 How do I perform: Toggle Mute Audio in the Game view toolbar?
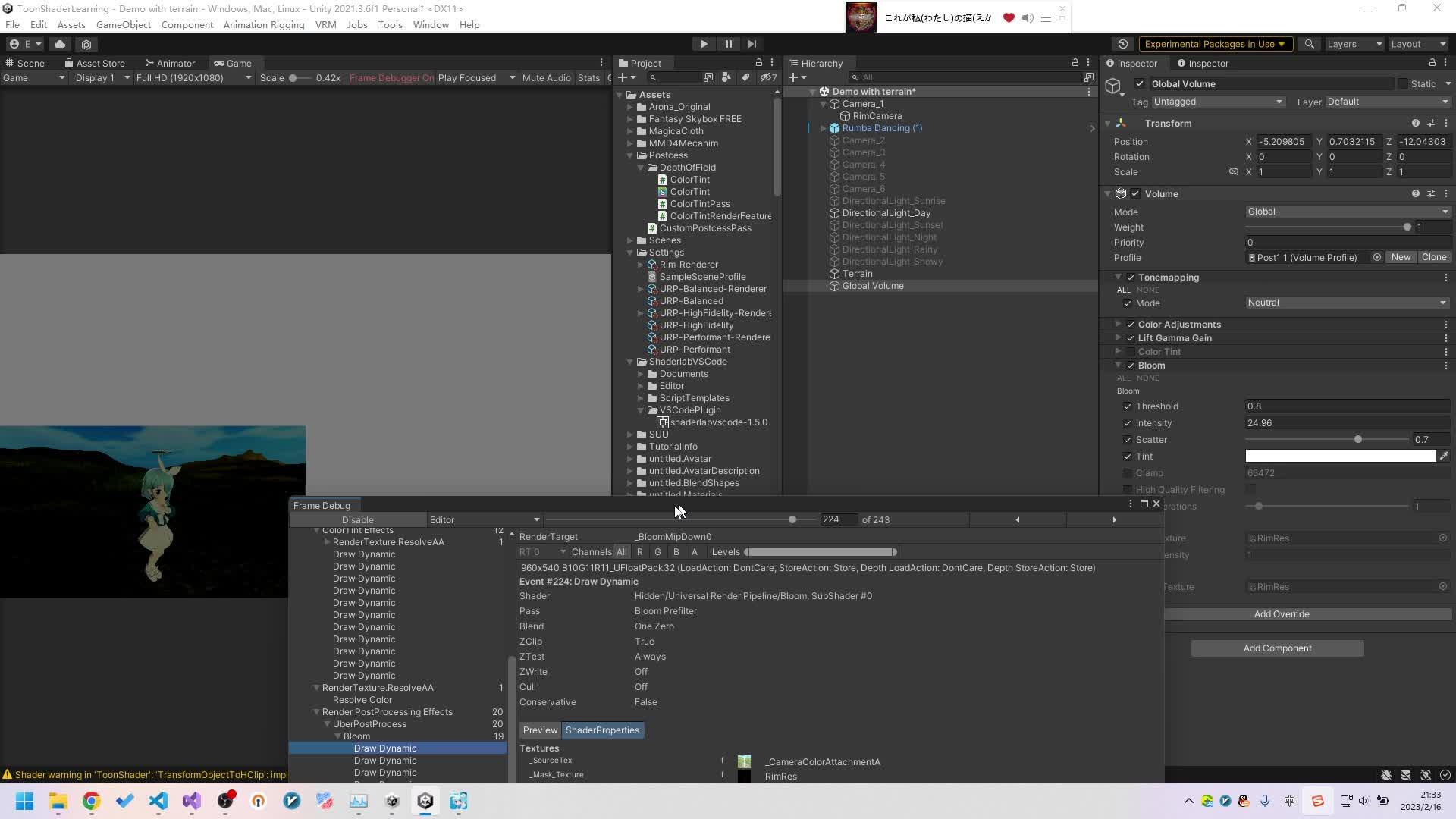point(545,77)
